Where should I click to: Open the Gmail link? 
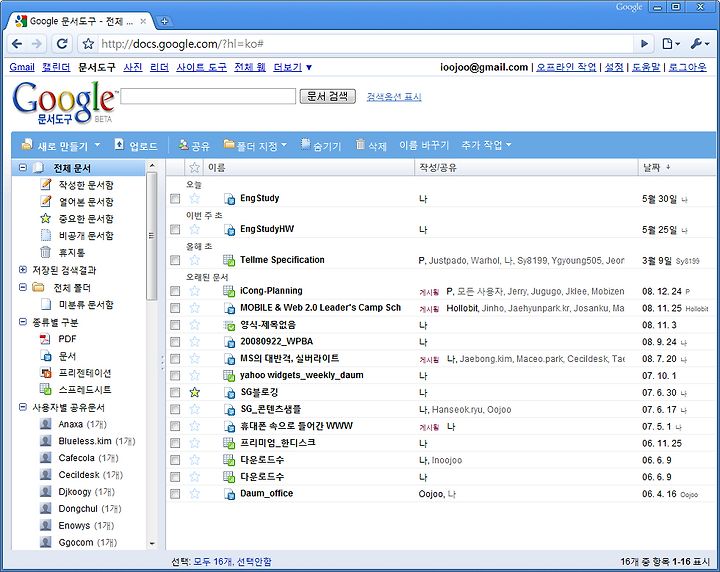click(x=22, y=67)
